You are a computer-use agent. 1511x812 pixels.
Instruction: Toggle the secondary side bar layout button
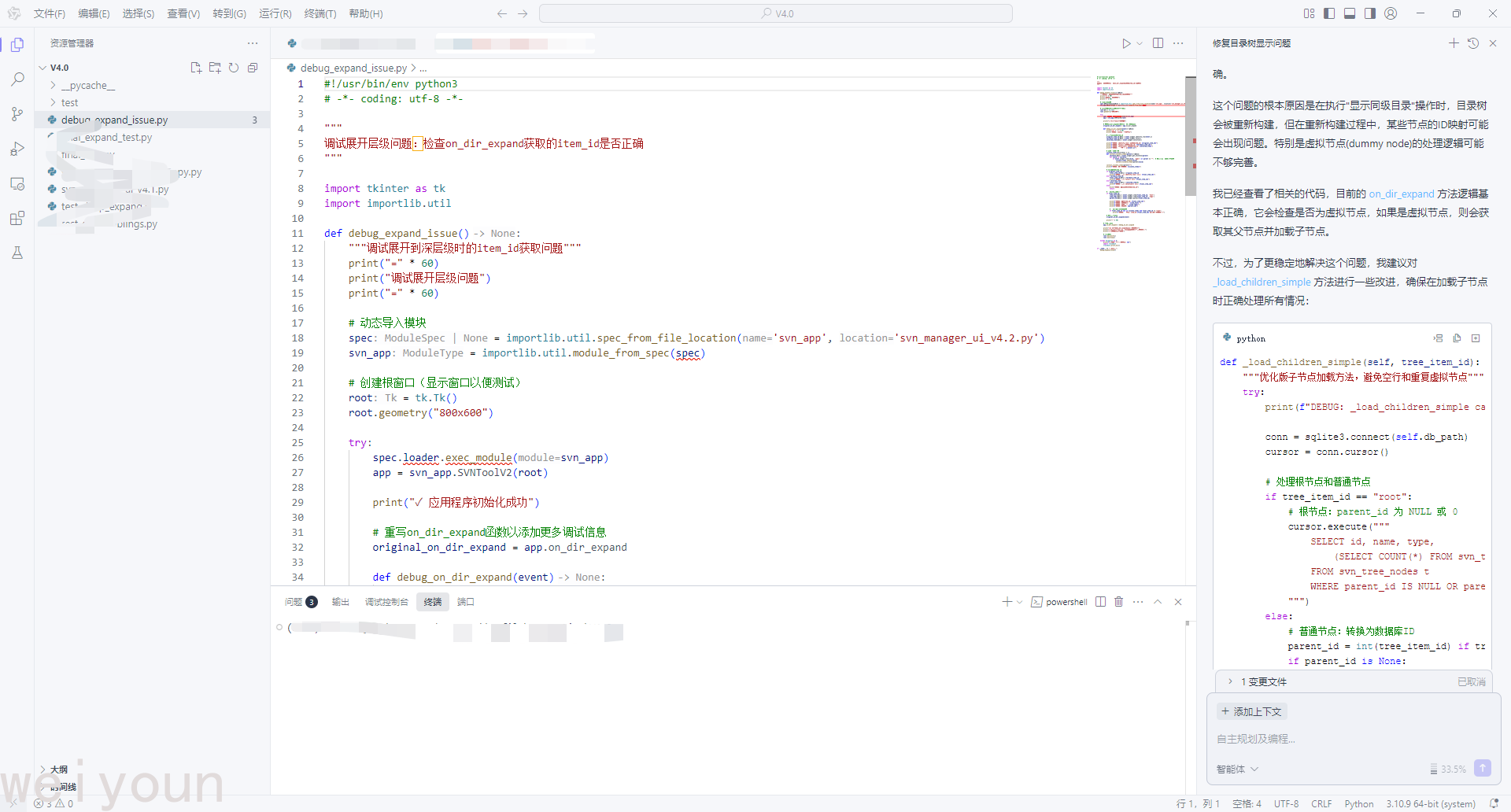(x=1370, y=13)
